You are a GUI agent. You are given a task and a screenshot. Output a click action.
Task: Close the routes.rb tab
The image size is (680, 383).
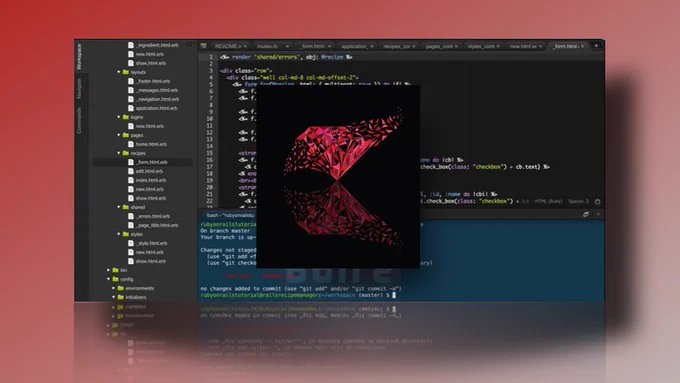(x=287, y=46)
